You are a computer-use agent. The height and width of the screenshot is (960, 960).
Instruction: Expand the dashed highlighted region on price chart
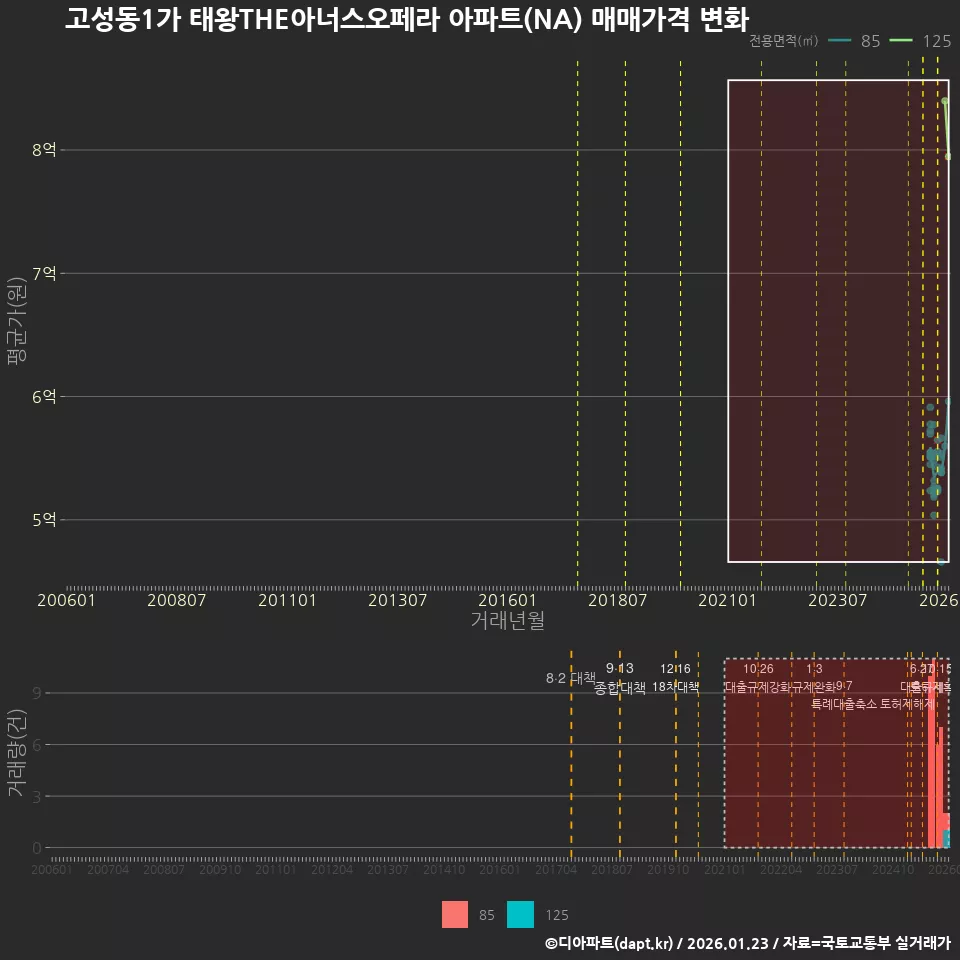[837, 320]
